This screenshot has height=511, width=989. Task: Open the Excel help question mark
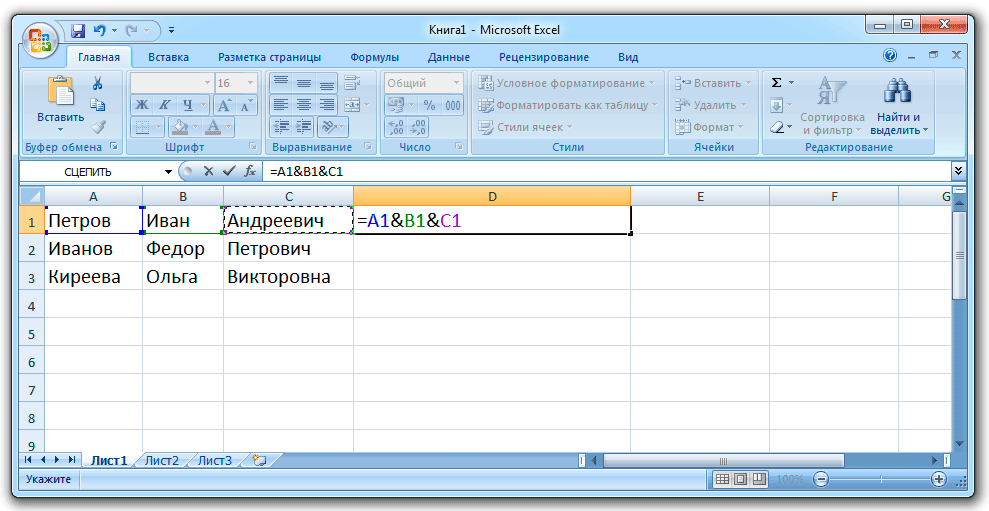click(890, 56)
